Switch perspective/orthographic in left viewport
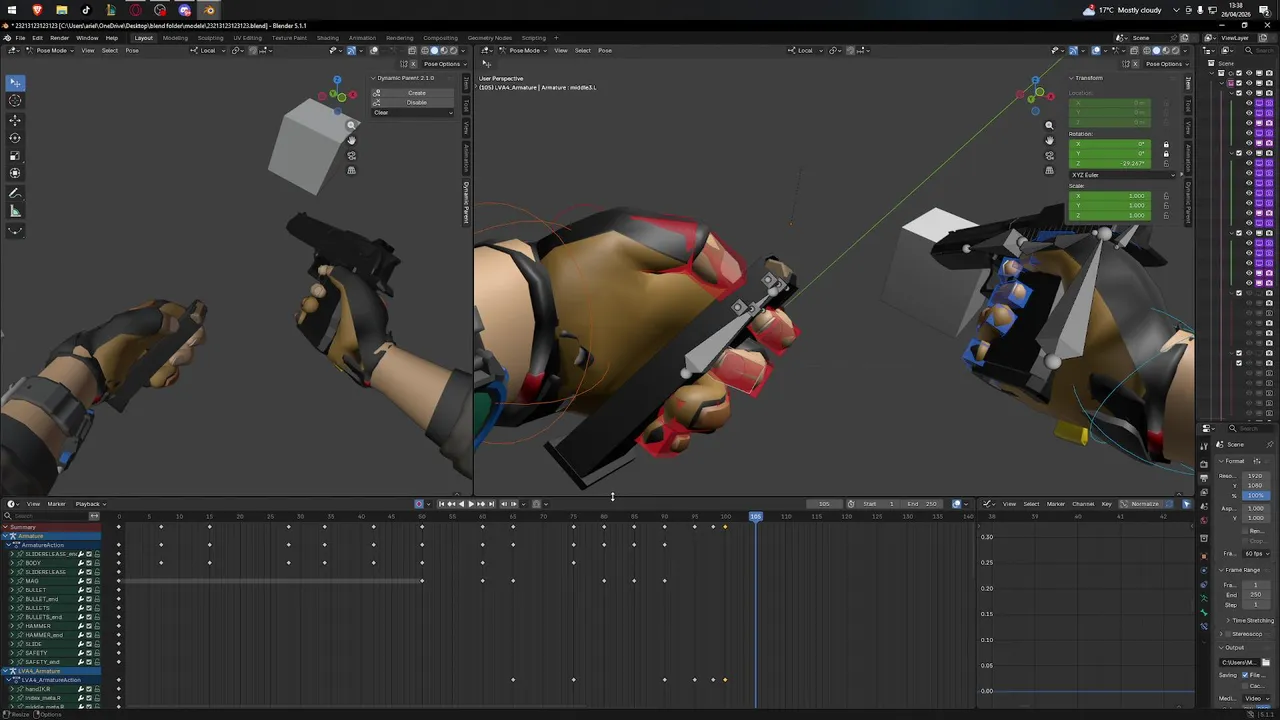The image size is (1280, 720). pyautogui.click(x=351, y=171)
